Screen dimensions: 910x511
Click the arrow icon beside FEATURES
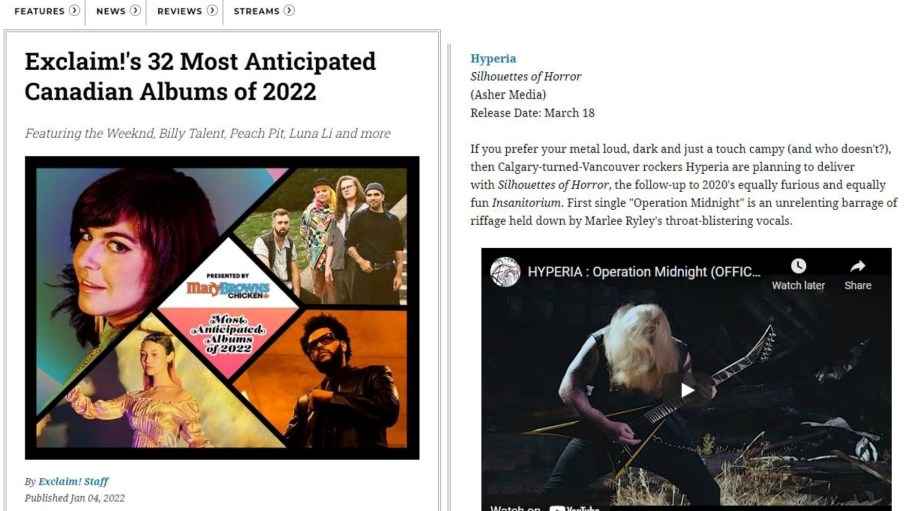point(74,10)
